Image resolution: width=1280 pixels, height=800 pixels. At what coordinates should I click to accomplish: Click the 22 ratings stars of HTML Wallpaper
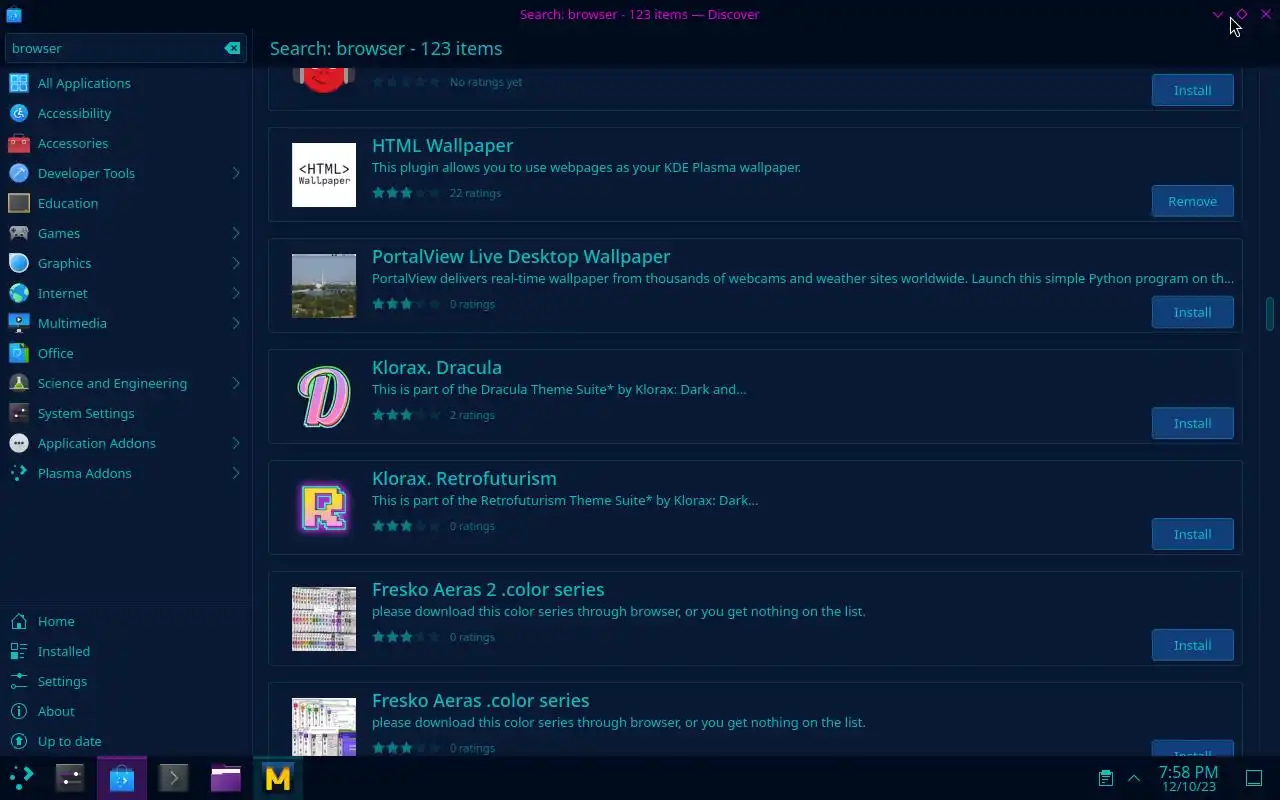405,193
